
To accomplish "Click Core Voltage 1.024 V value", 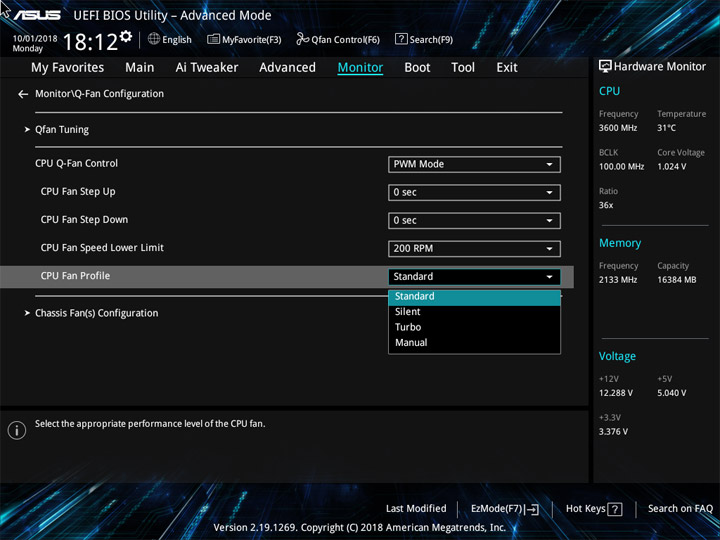I will coord(672,167).
